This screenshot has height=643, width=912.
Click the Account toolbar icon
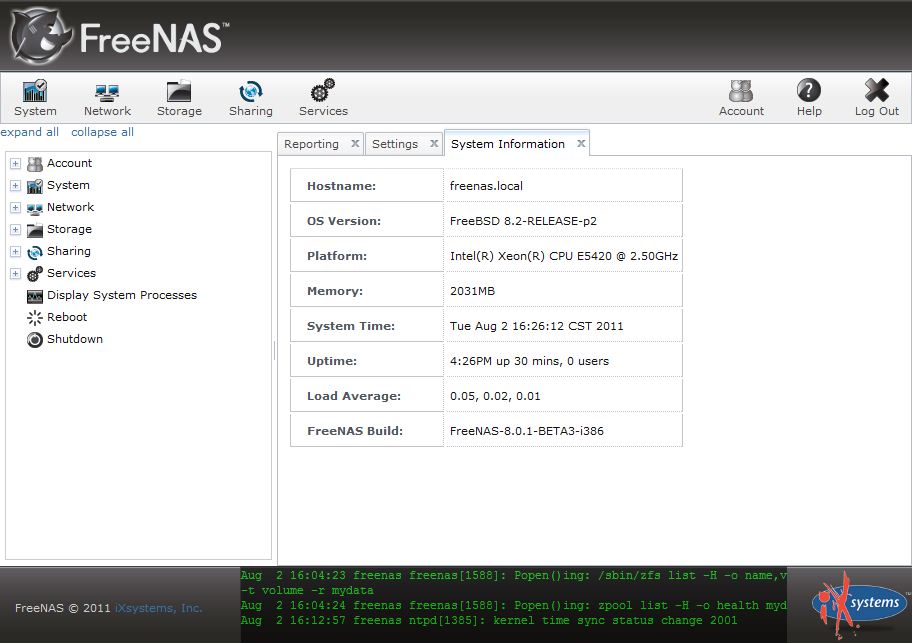coord(741,98)
